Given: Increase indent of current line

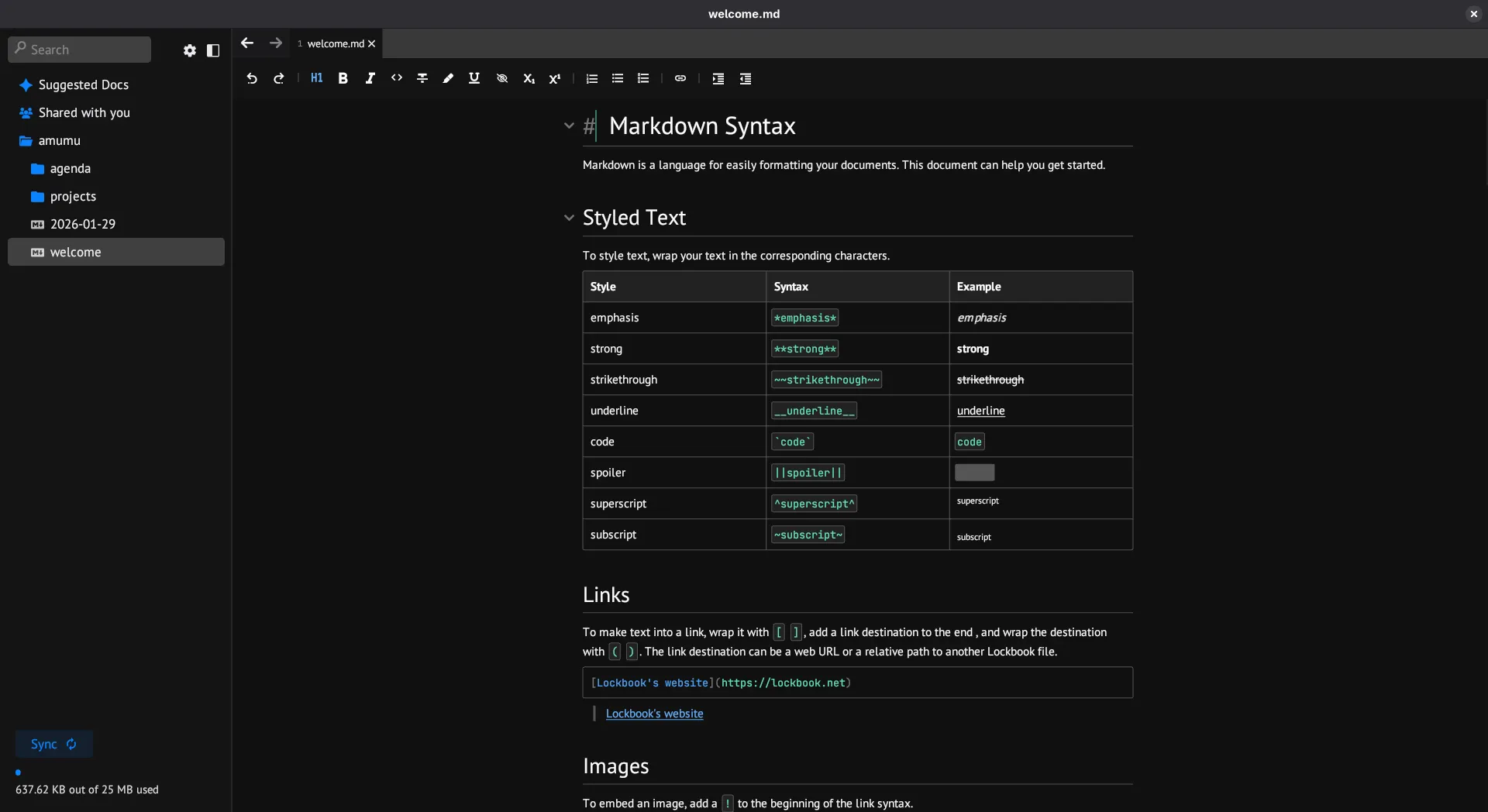Looking at the screenshot, I should coord(718,78).
